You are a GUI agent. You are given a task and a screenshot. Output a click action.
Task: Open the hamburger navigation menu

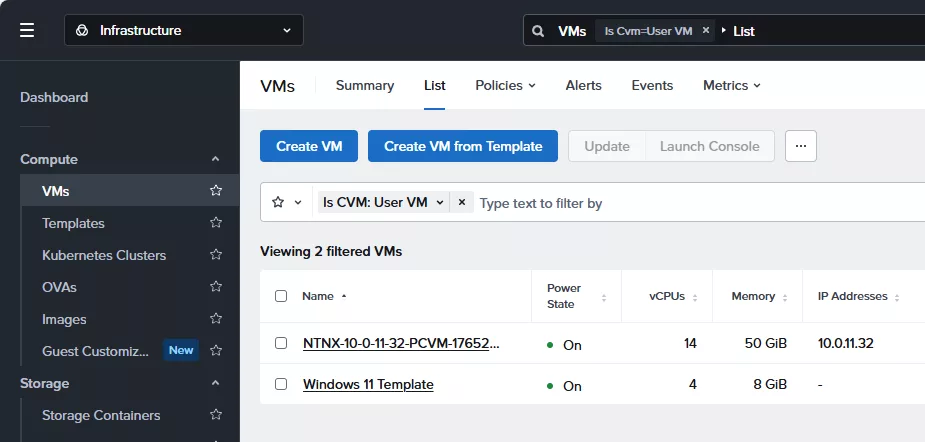tap(27, 30)
